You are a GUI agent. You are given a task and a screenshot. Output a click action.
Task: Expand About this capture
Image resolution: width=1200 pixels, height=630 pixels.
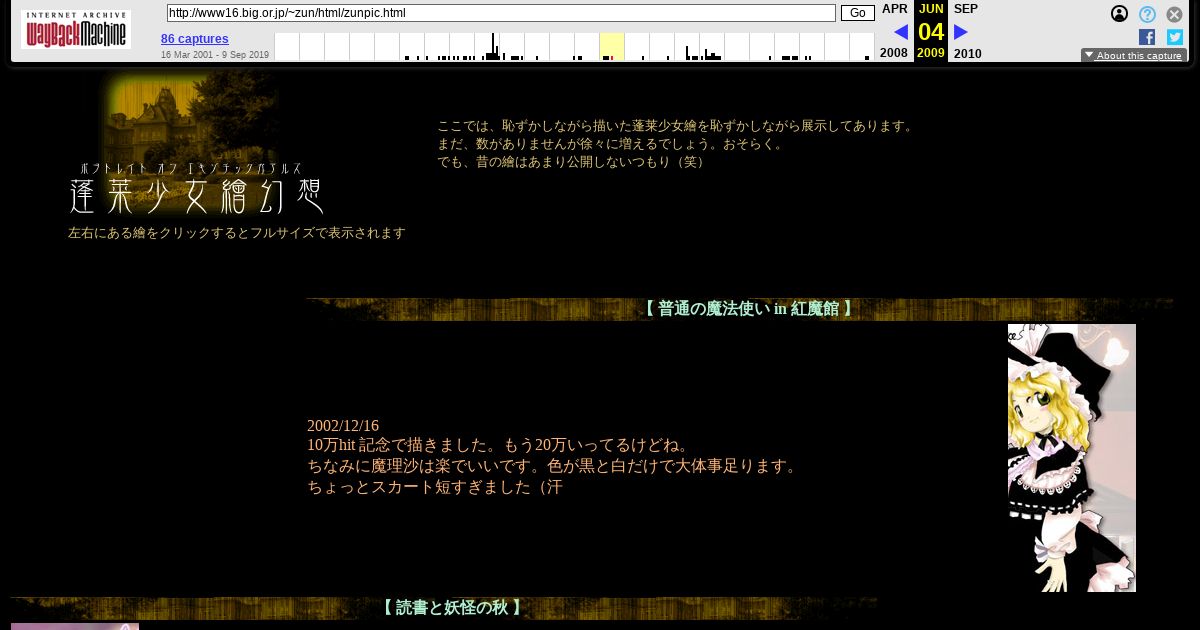pos(1134,56)
